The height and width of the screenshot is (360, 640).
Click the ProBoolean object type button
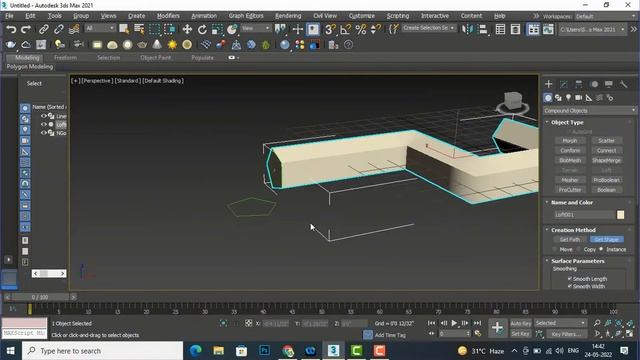click(x=606, y=180)
